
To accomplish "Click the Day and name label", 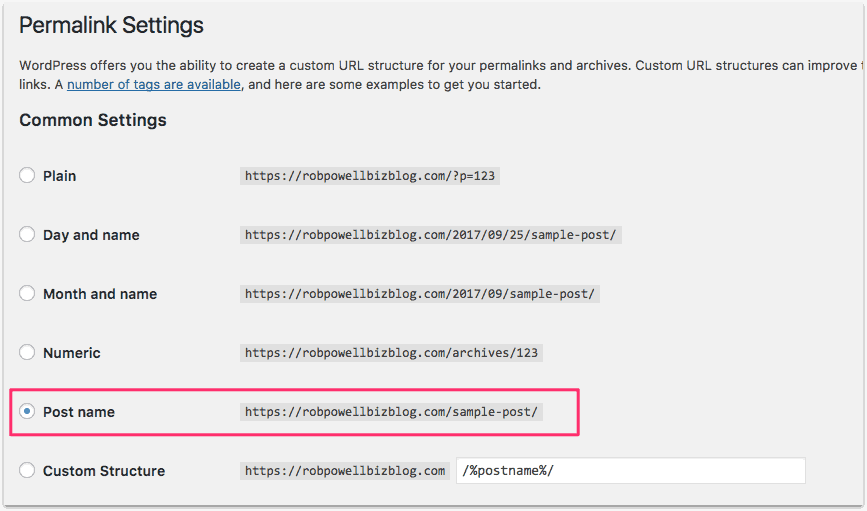I will (91, 235).
